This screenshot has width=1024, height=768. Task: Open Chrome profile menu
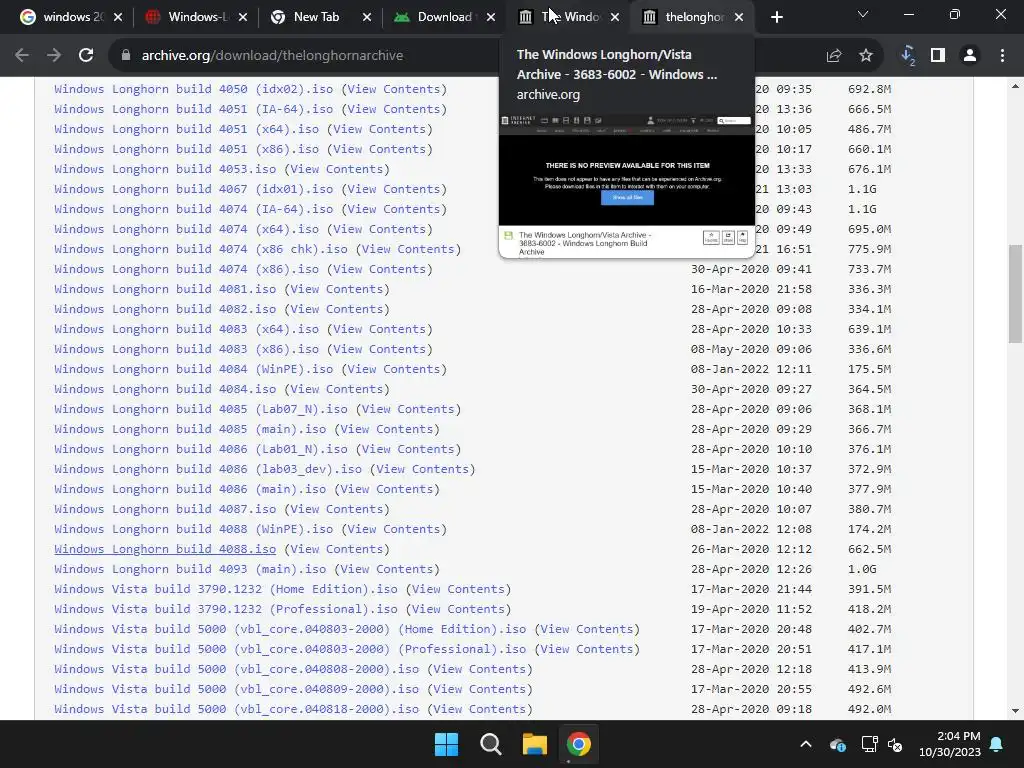click(x=970, y=56)
